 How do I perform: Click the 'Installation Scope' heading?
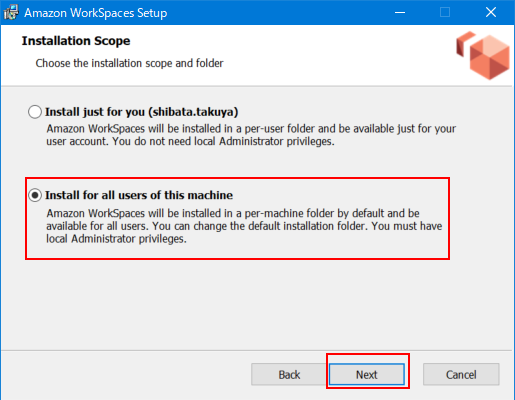coord(76,41)
